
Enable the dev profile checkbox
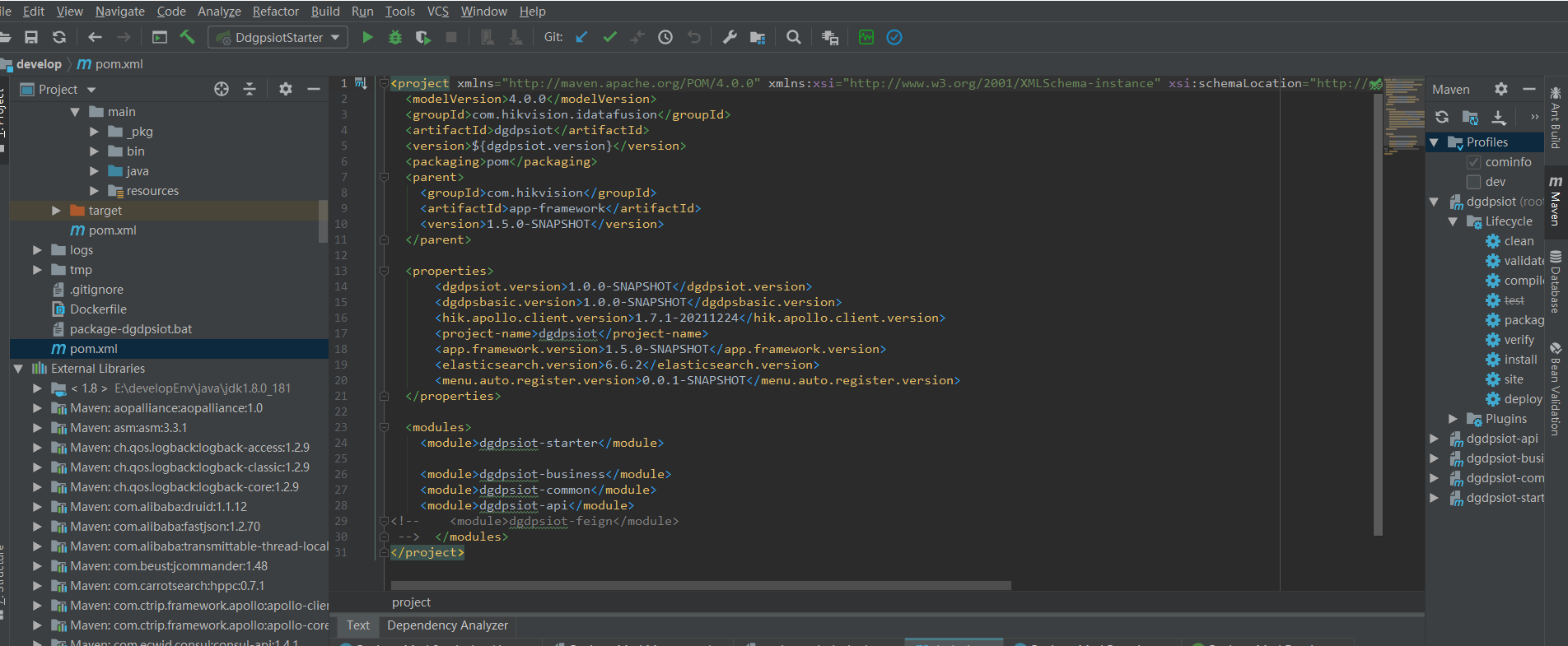(x=1474, y=182)
